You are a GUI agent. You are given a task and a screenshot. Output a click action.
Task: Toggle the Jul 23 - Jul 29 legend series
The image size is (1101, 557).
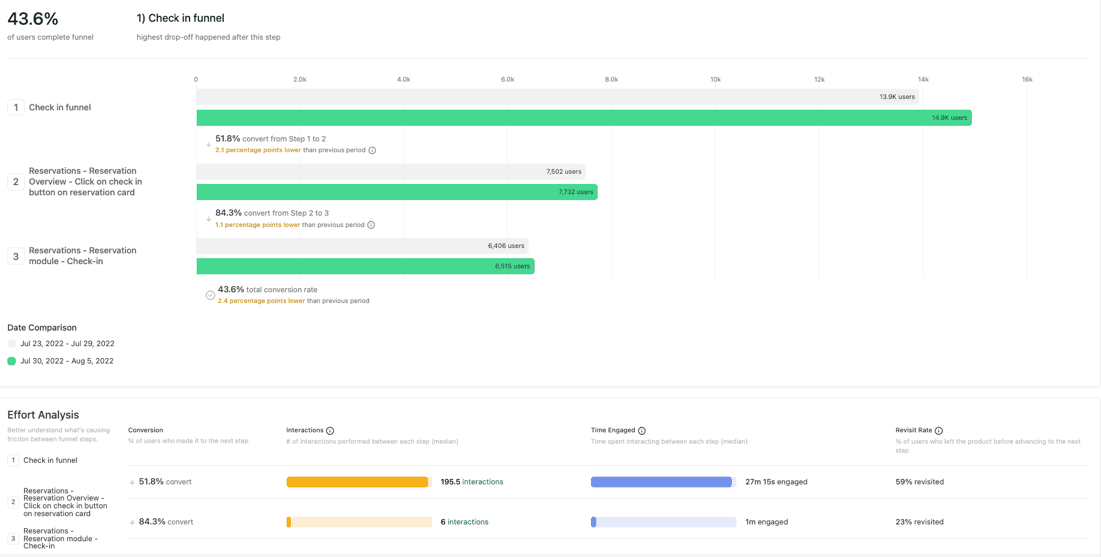[x=12, y=344]
